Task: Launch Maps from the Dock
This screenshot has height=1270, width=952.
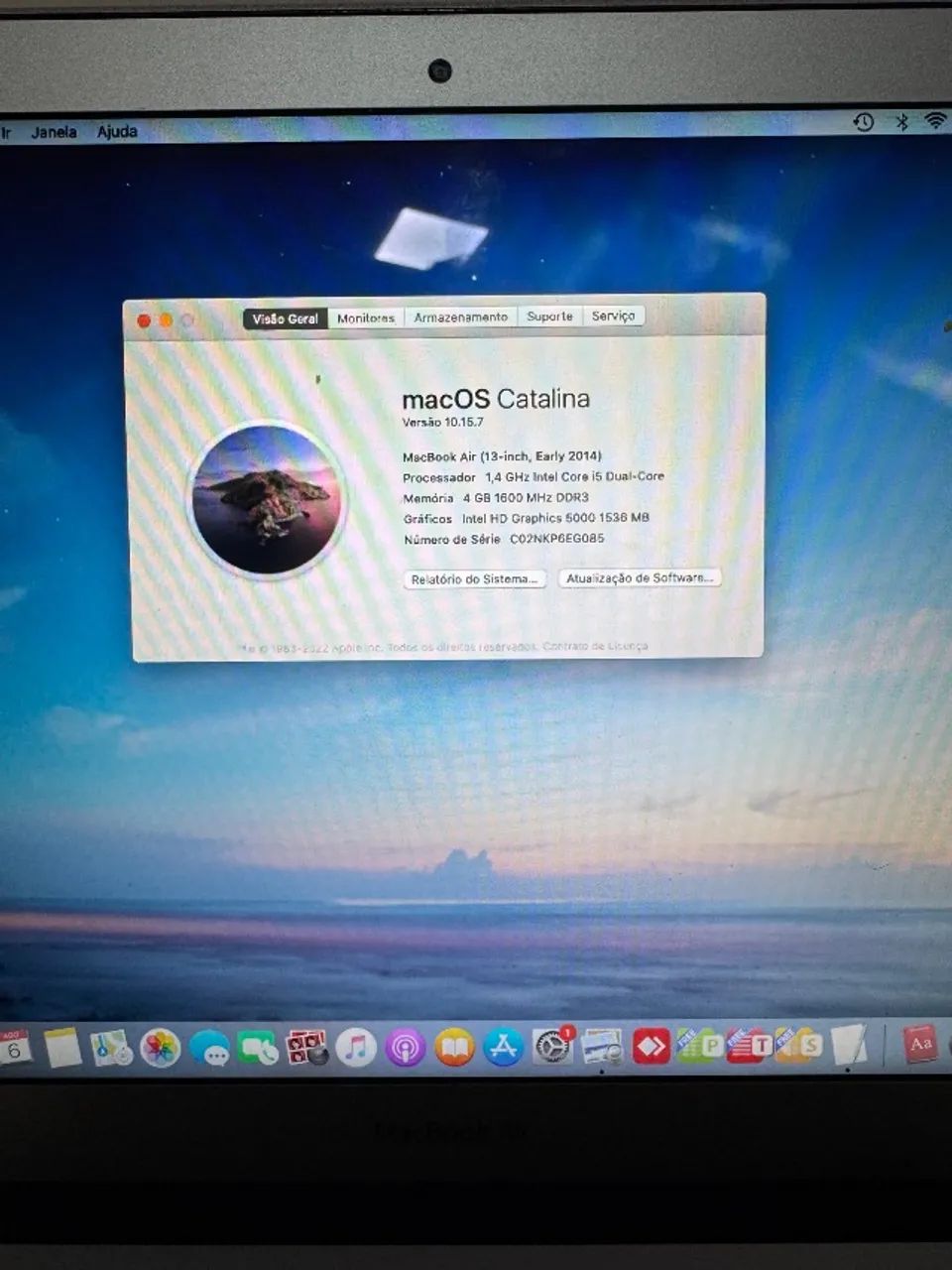Action: (x=110, y=1048)
